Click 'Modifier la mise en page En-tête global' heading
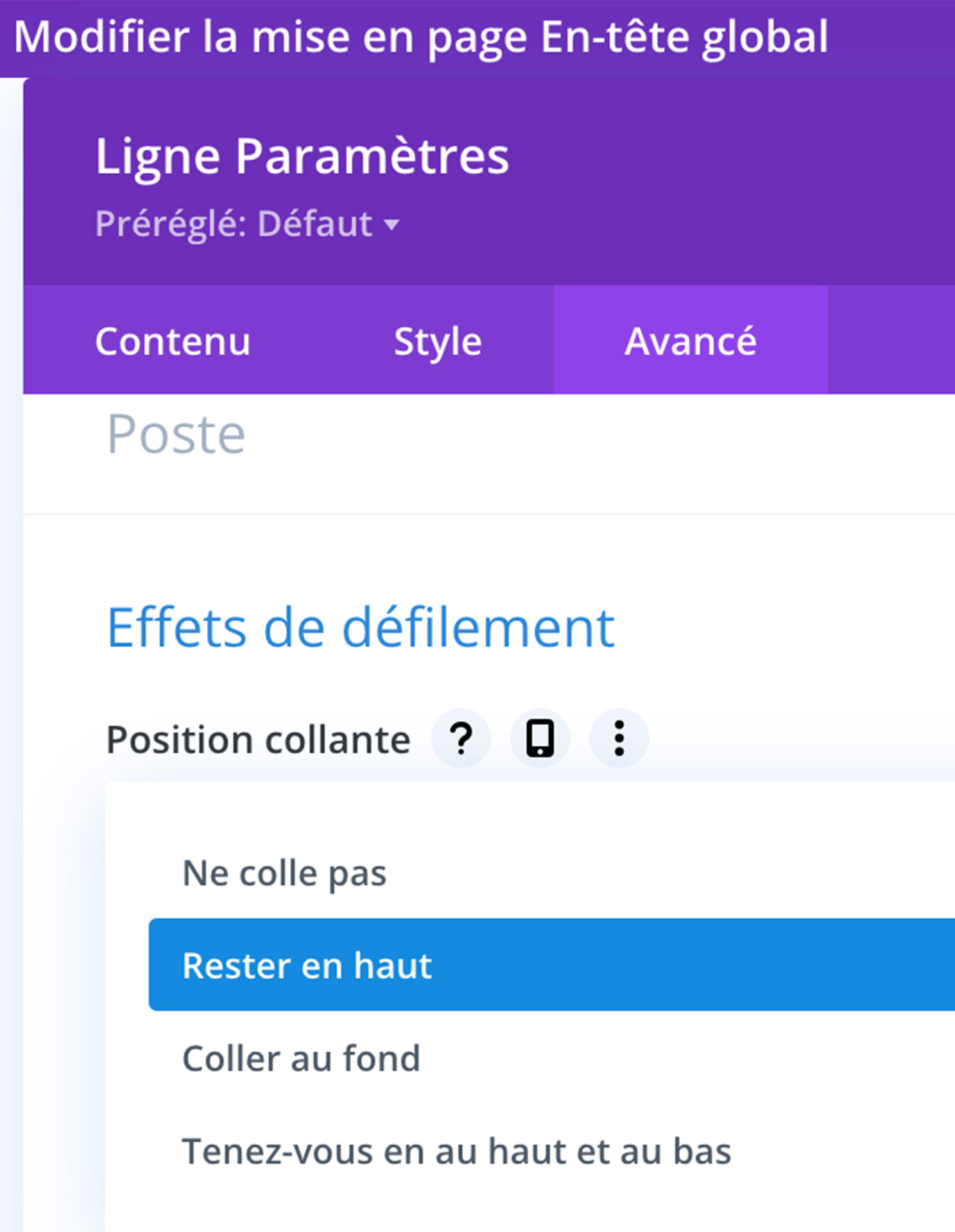The width and height of the screenshot is (955, 1232). (421, 37)
